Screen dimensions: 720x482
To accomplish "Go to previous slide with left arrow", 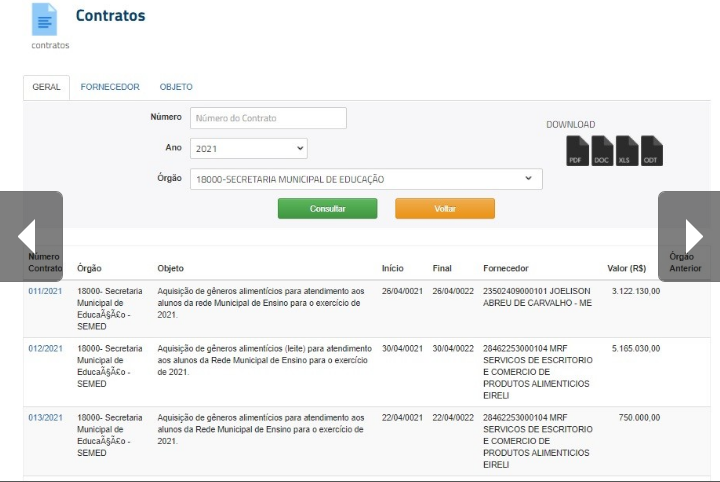I will point(31,236).
